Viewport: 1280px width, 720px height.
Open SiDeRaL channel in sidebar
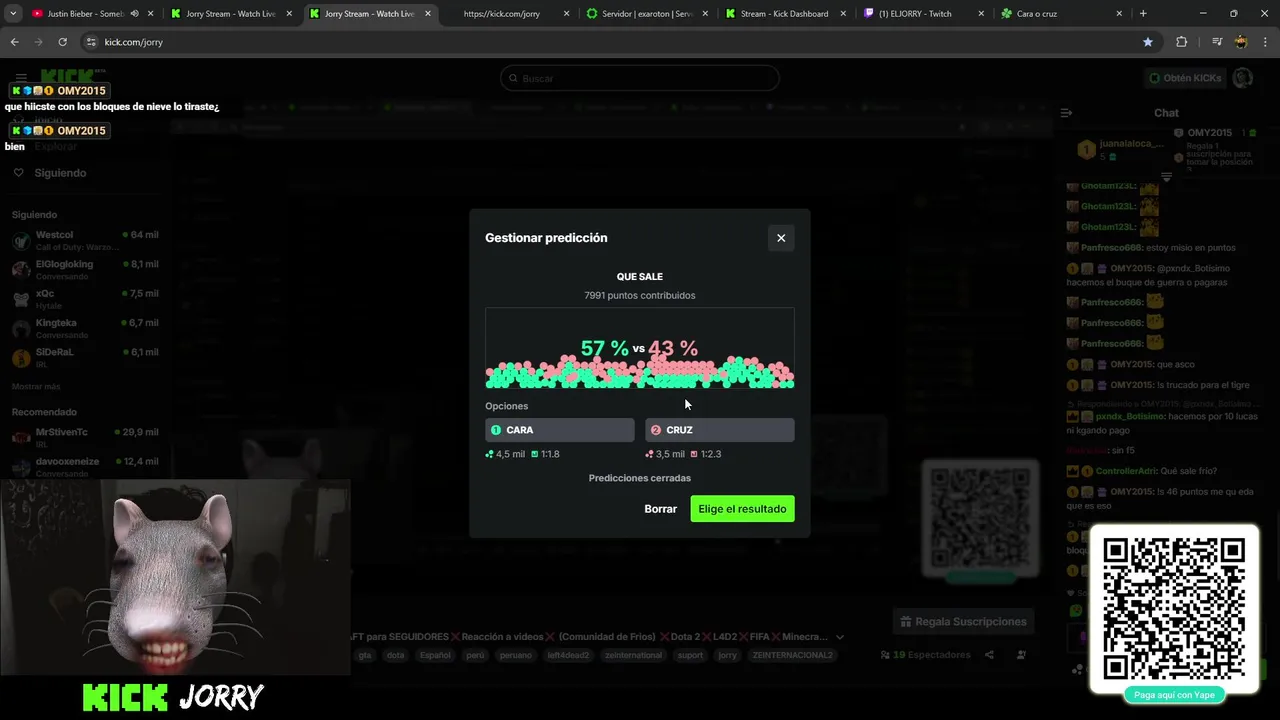[85, 357]
